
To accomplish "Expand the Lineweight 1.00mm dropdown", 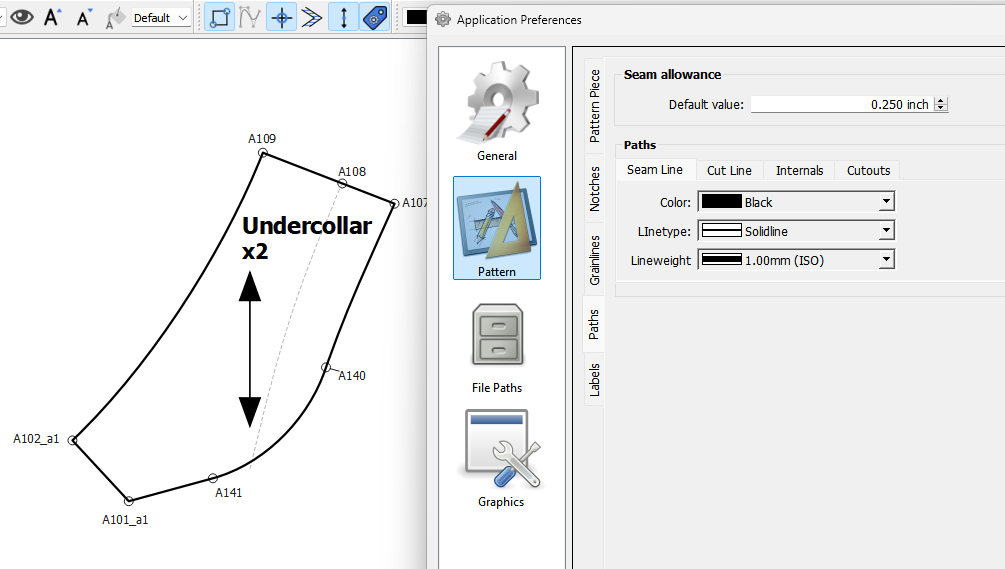I will click(x=796, y=260).
